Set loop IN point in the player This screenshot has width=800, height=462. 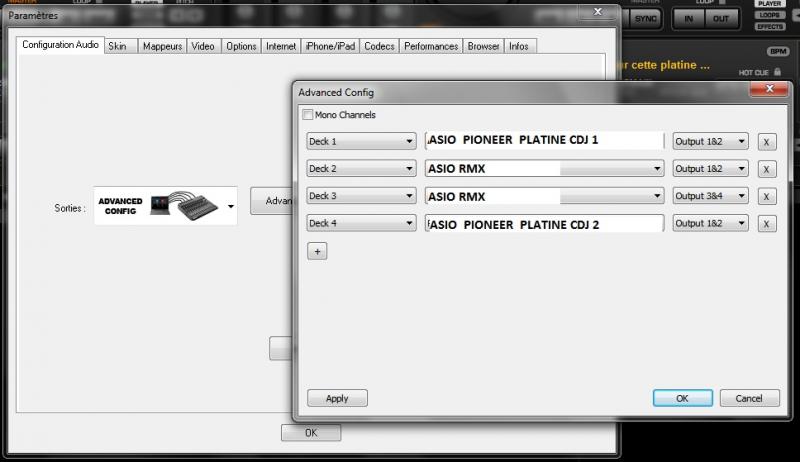click(x=688, y=19)
